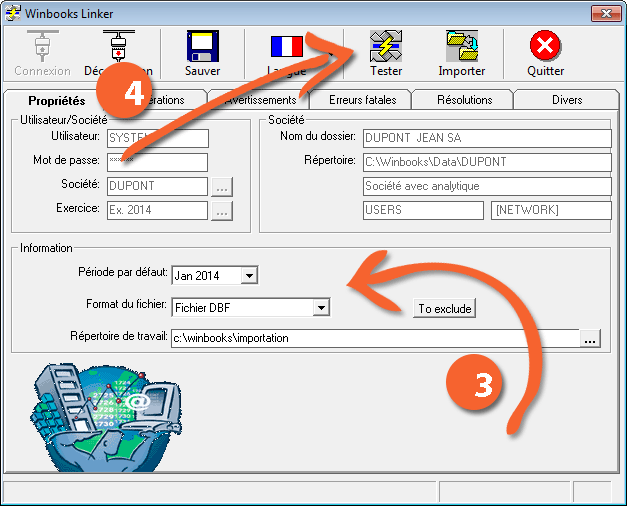The width and height of the screenshot is (627, 506).
Task: Click the Nom du dossier label
Action: tap(318, 136)
